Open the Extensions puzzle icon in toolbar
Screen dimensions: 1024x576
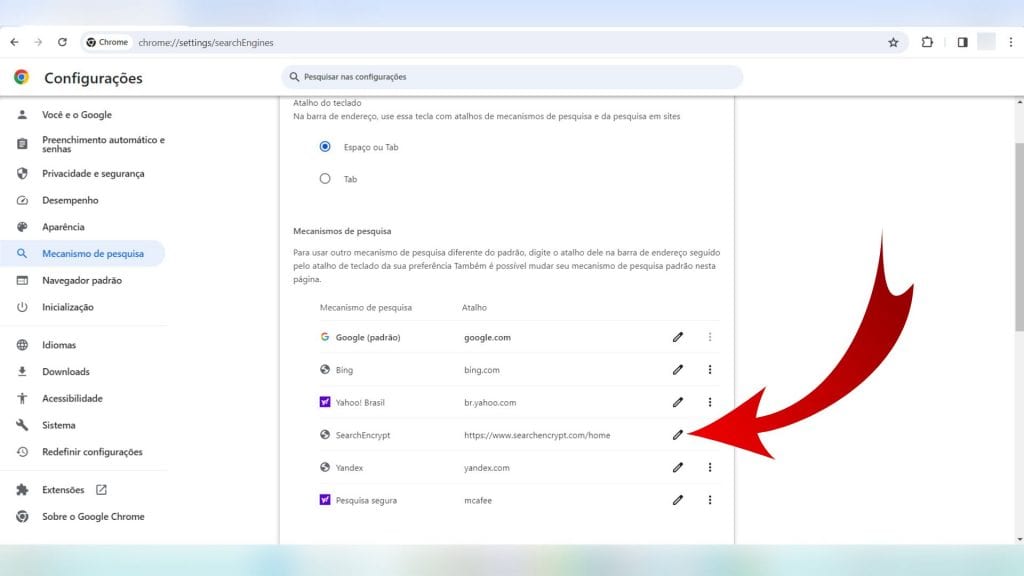[927, 43]
